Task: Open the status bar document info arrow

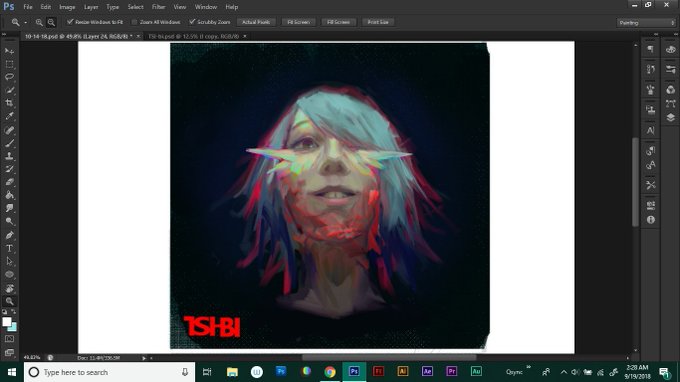Action: 144,358
